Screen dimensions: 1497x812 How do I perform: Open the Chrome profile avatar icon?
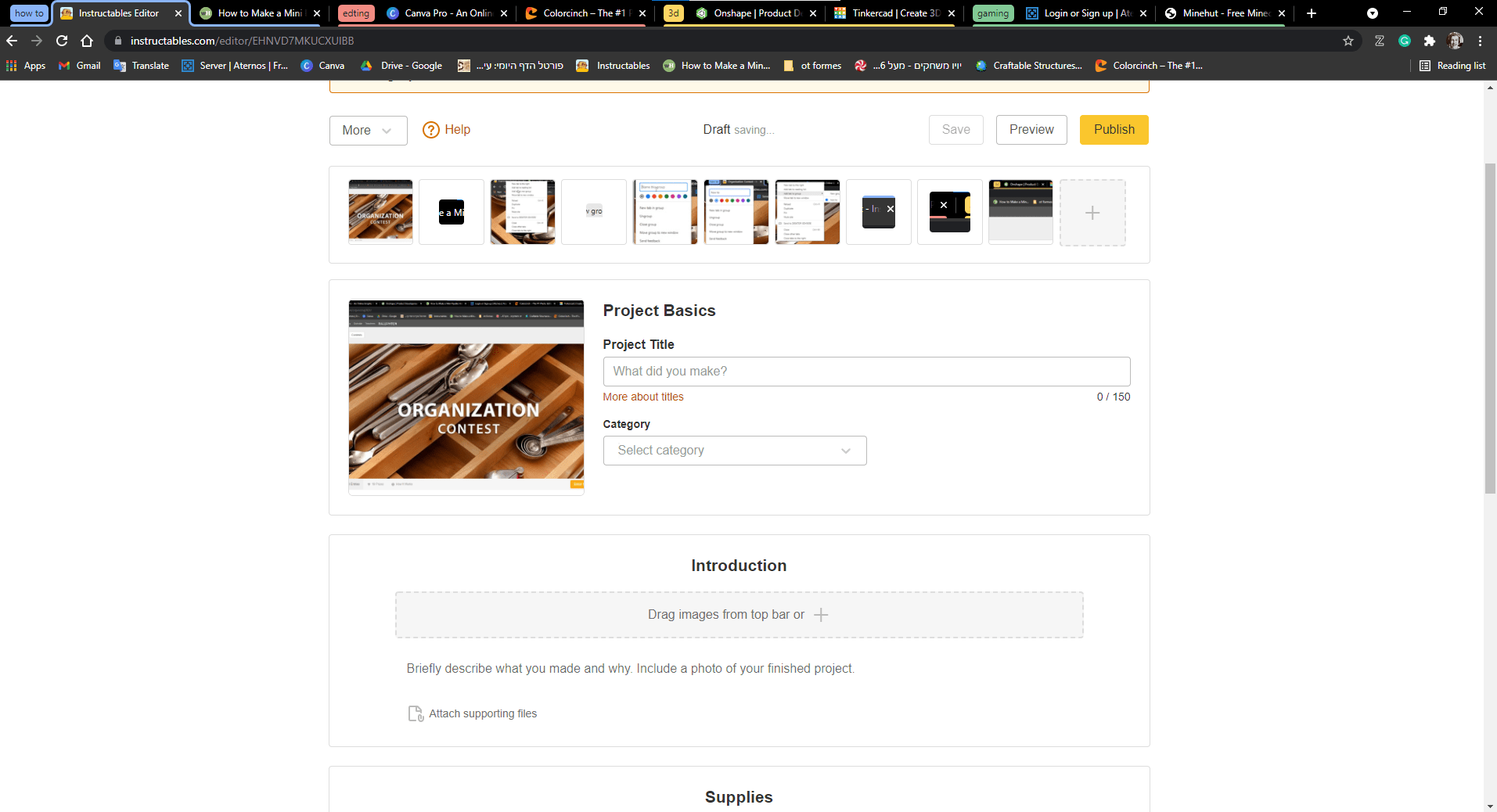click(x=1456, y=41)
